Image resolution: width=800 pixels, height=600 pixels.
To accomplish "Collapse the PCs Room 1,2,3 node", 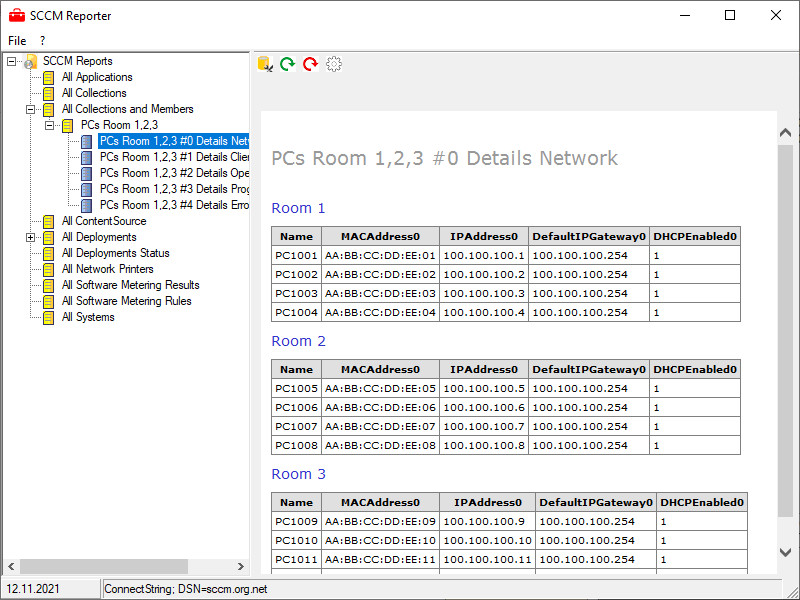I will coord(49,125).
